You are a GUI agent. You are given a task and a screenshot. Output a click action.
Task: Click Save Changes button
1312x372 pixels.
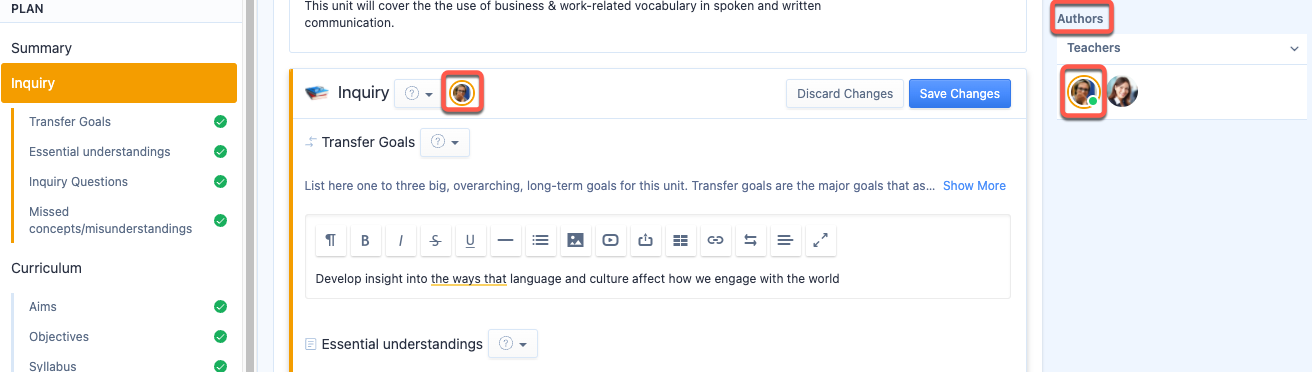click(960, 93)
